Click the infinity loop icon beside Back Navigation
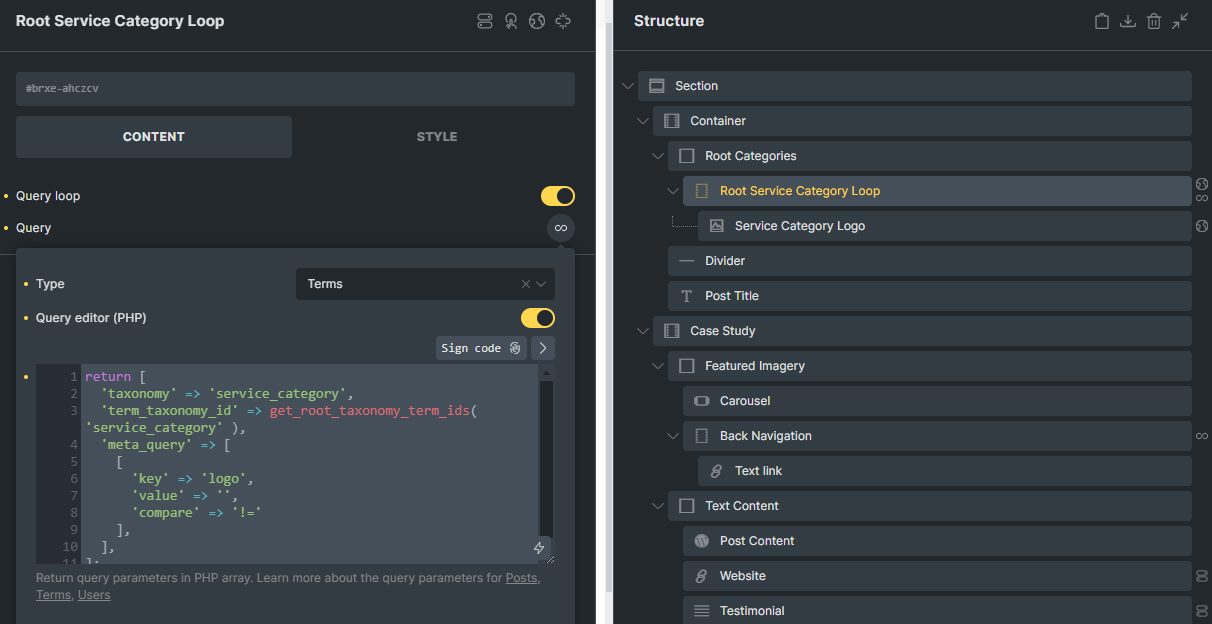Image resolution: width=1212 pixels, height=624 pixels. coord(1202,436)
